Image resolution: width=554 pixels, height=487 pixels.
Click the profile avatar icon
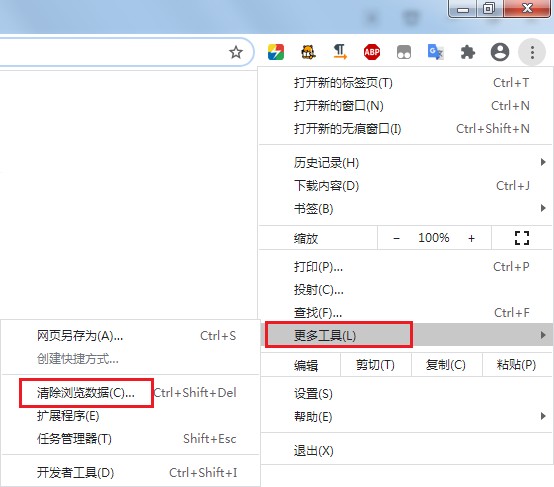pyautogui.click(x=500, y=52)
